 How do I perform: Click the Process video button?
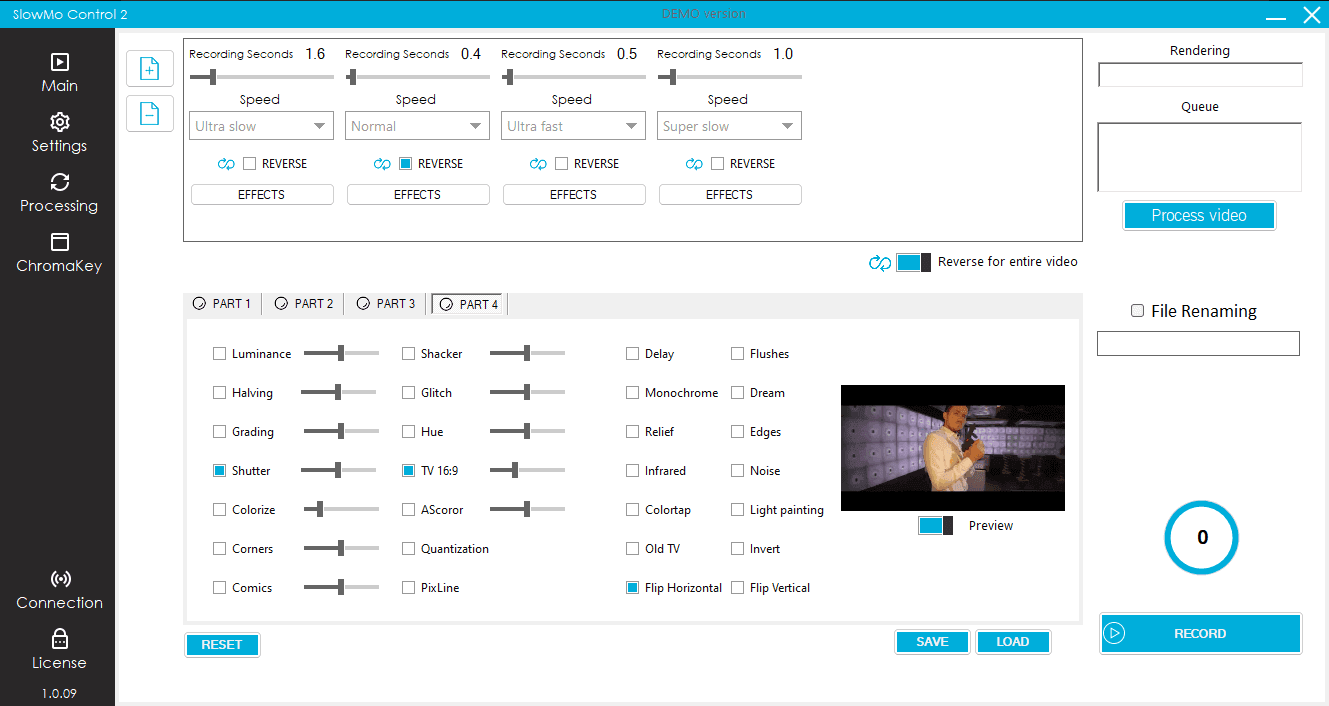click(1199, 215)
